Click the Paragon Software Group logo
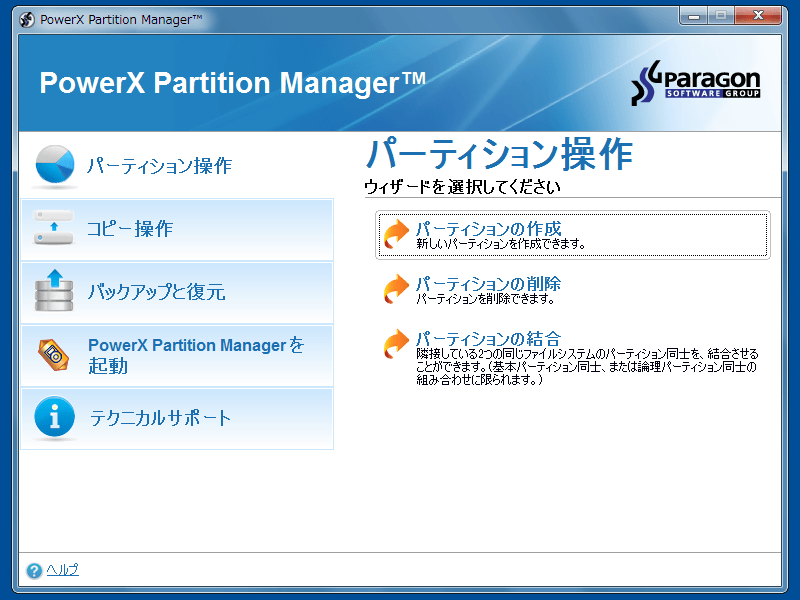This screenshot has width=800, height=600. [695, 83]
